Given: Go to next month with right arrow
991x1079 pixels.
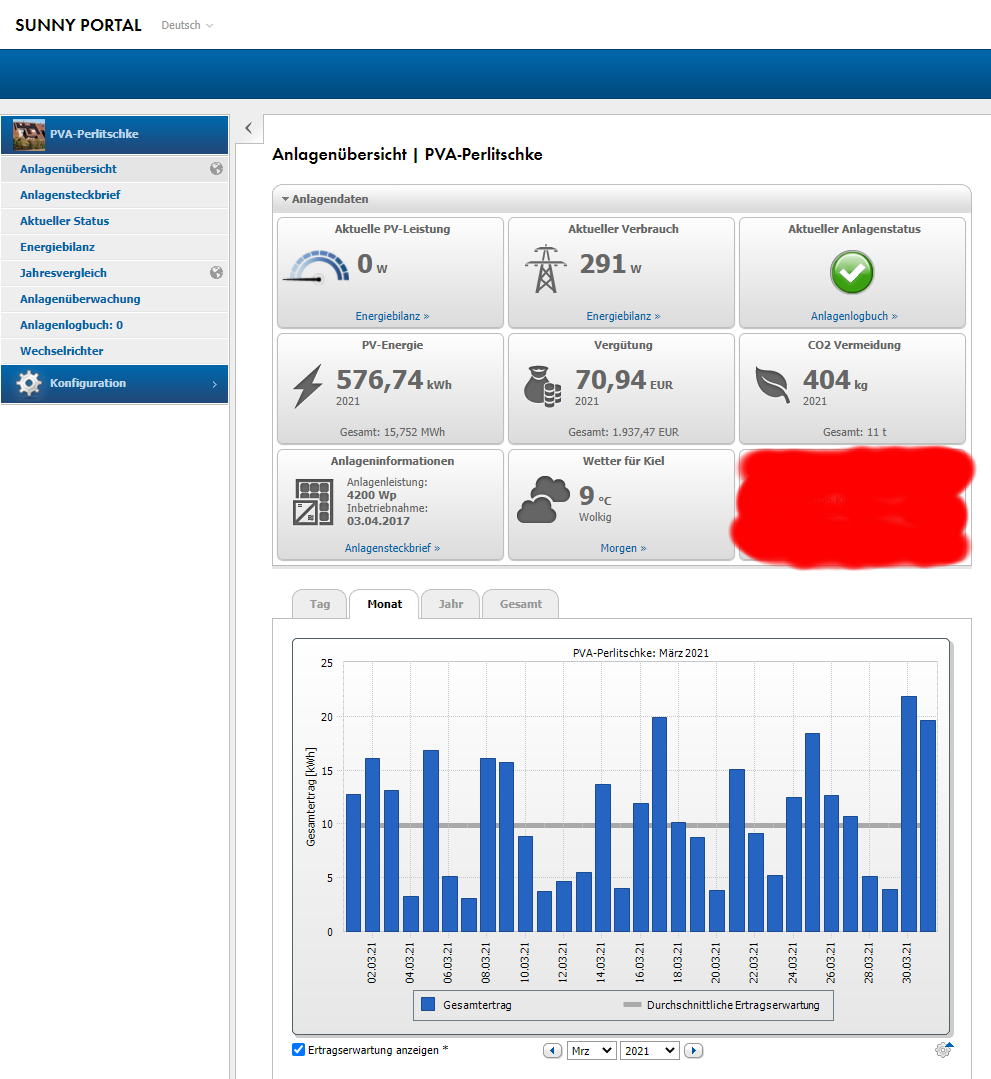Looking at the screenshot, I should (x=693, y=1051).
